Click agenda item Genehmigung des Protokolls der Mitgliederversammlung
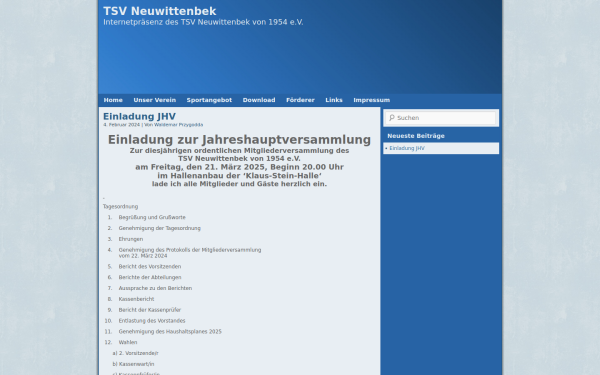600x375 pixels. point(190,253)
